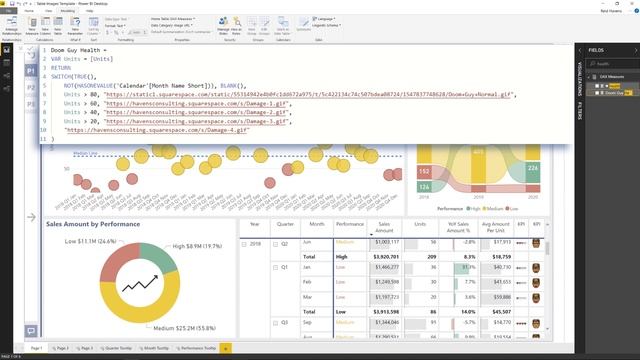
Task: Open the Linguistic Schema dropdown
Action: pyautogui.click(x=327, y=25)
